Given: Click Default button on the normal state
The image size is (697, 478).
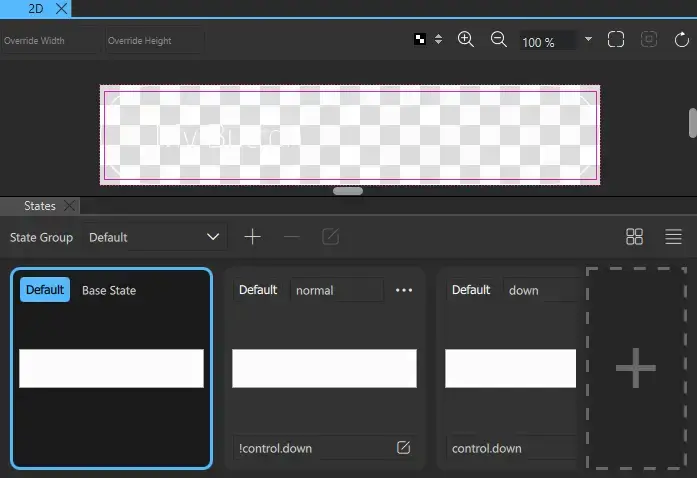Looking at the screenshot, I should (x=258, y=290).
